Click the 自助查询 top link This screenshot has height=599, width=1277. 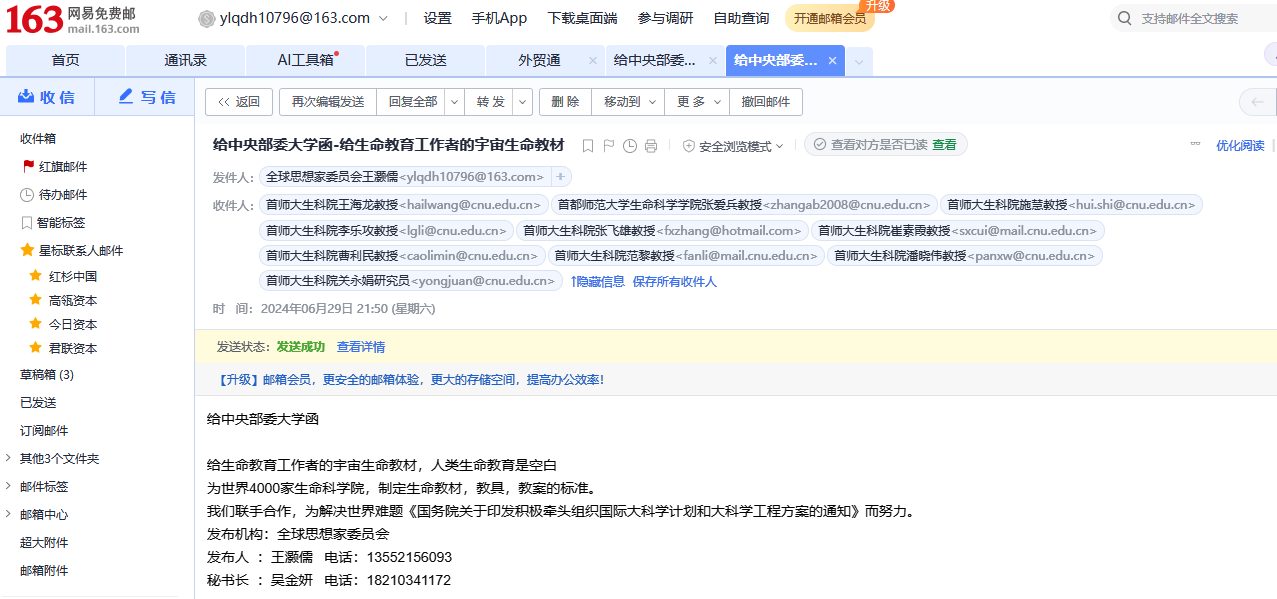point(741,18)
